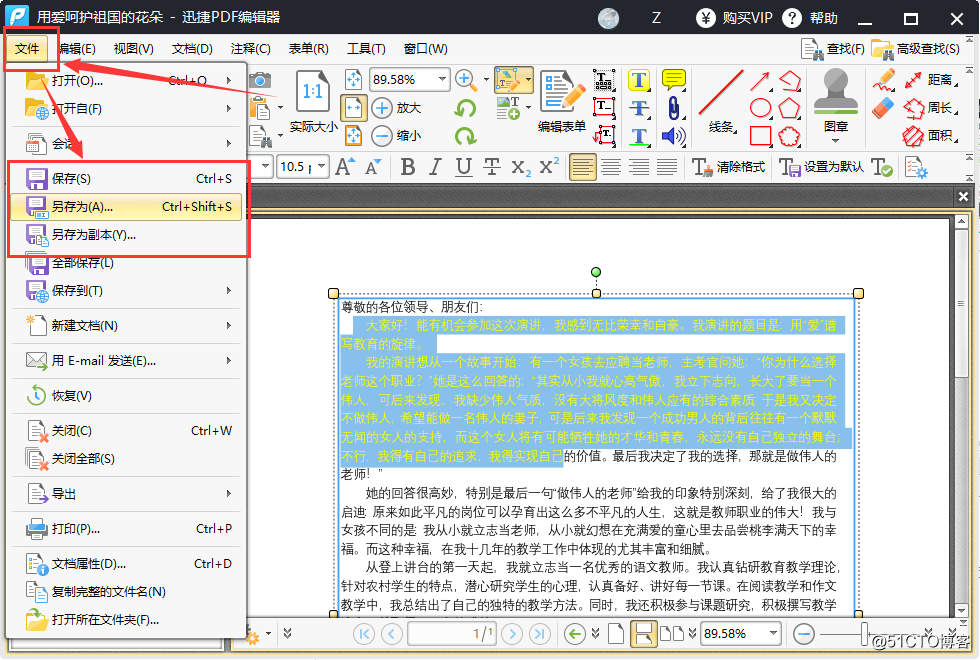Select the highlight text T tool
The image size is (980, 660).
coord(639,80)
